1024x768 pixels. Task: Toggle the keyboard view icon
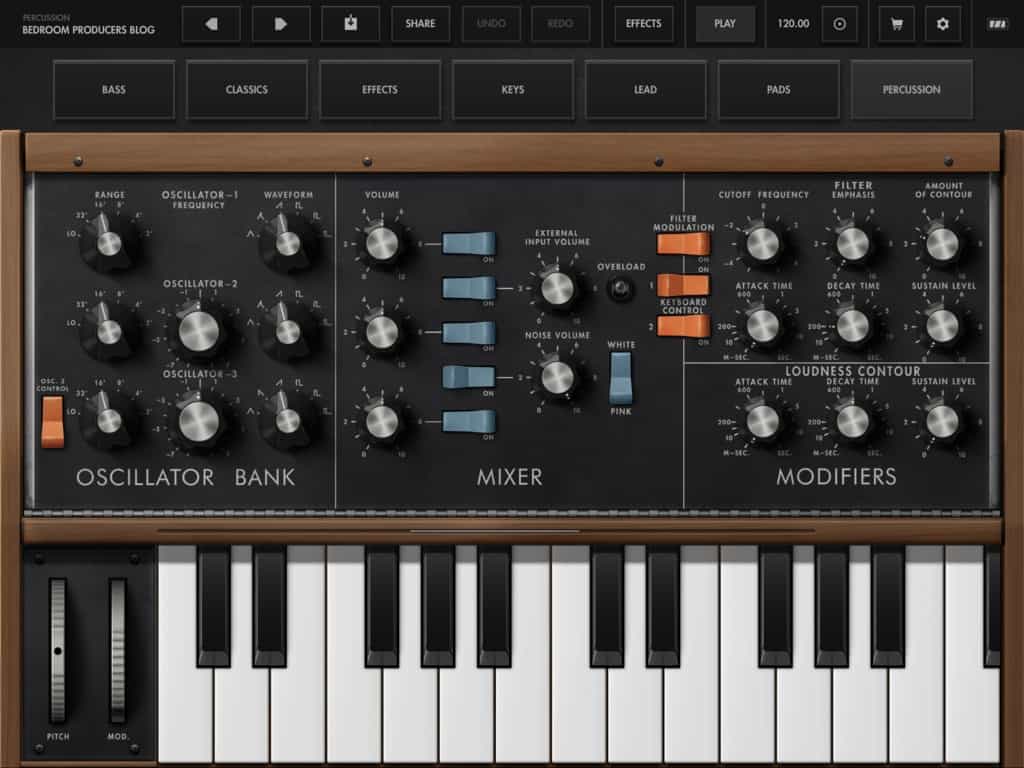(997, 24)
